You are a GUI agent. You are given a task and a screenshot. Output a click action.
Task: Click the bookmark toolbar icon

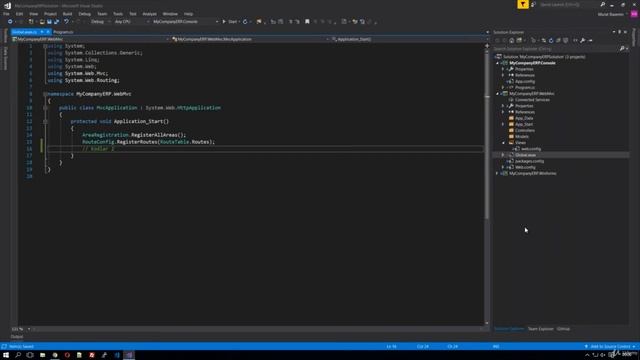tap(307, 22)
